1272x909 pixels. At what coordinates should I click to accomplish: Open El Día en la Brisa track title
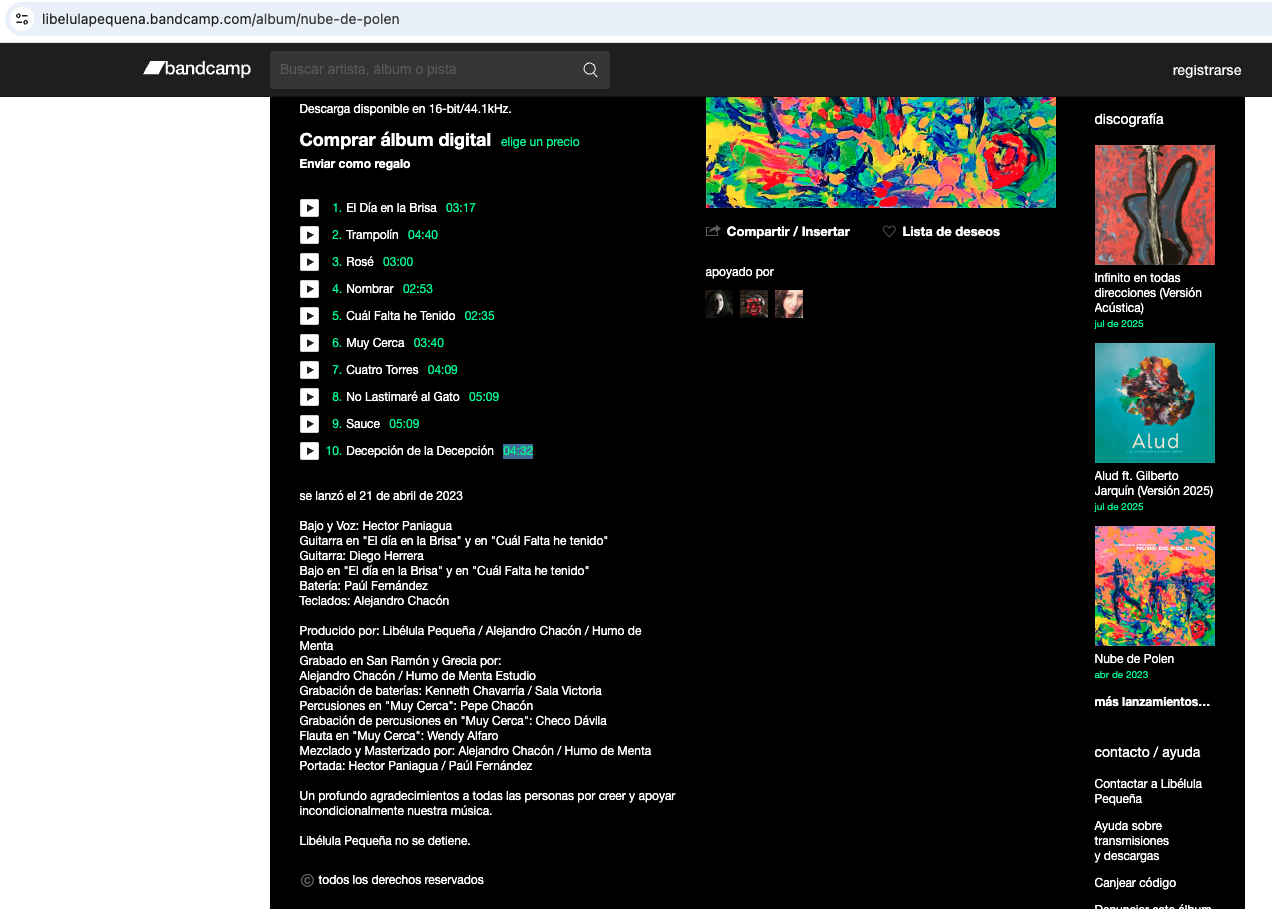(391, 208)
